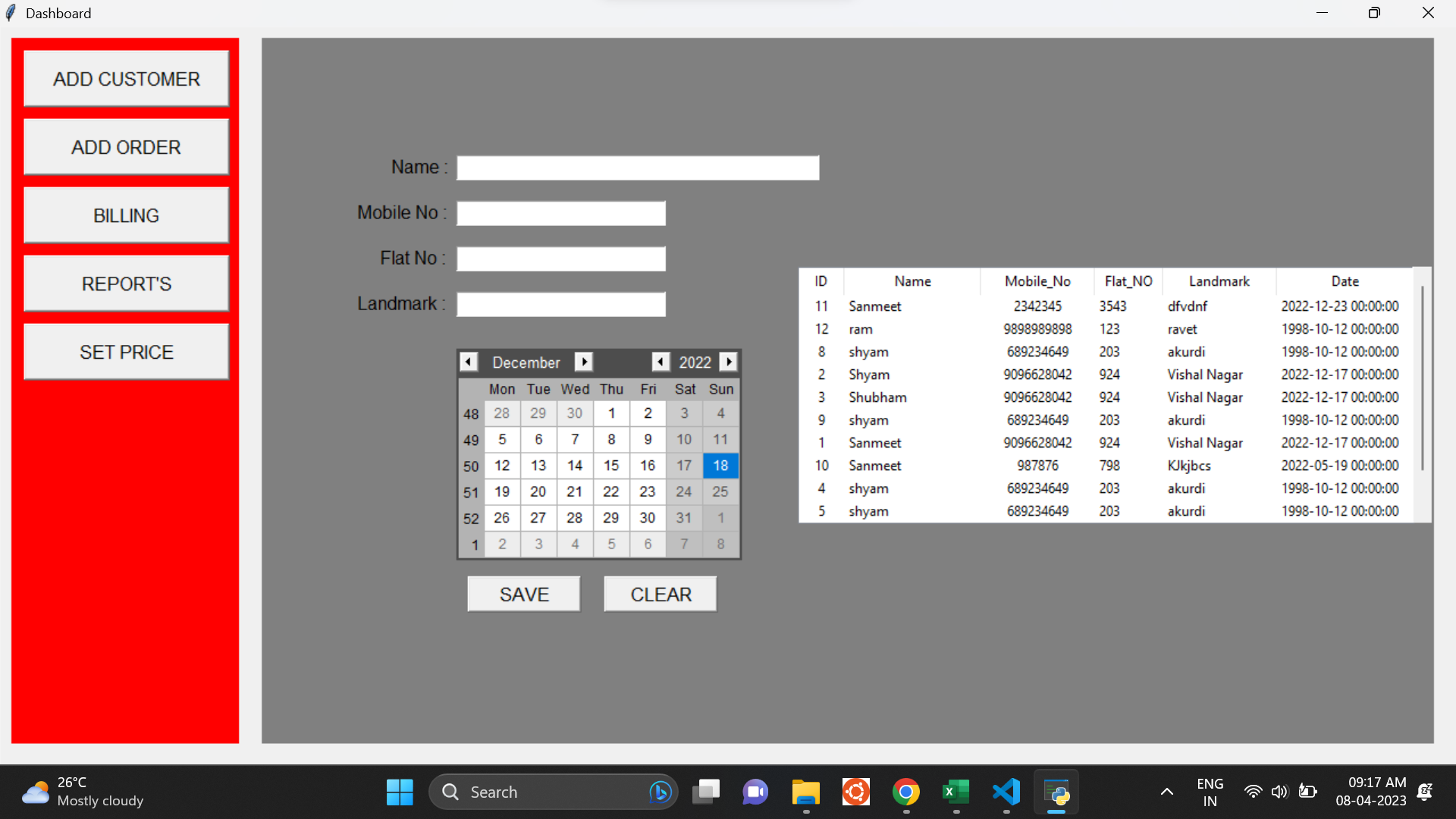Decrease calendar year from 2022

tap(661, 362)
